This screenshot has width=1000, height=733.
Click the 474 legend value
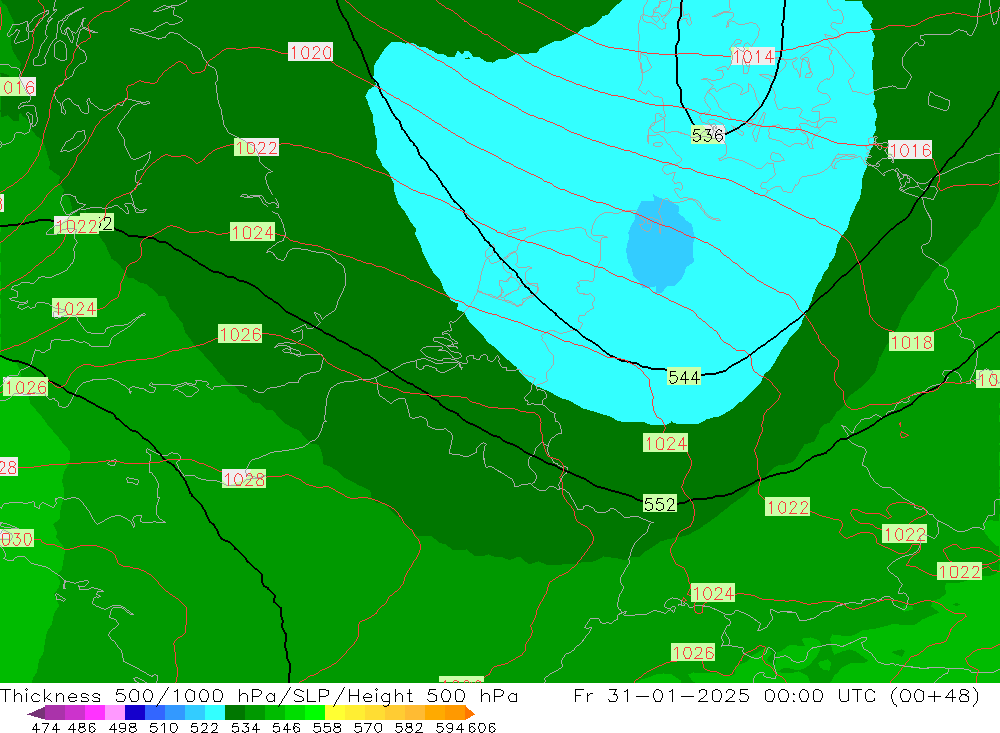click(46, 727)
